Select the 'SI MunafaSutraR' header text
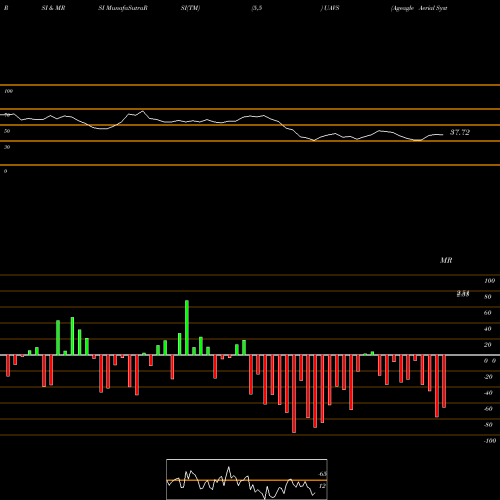Viewport: 500px width, 500px height. pyautogui.click(x=123, y=8)
